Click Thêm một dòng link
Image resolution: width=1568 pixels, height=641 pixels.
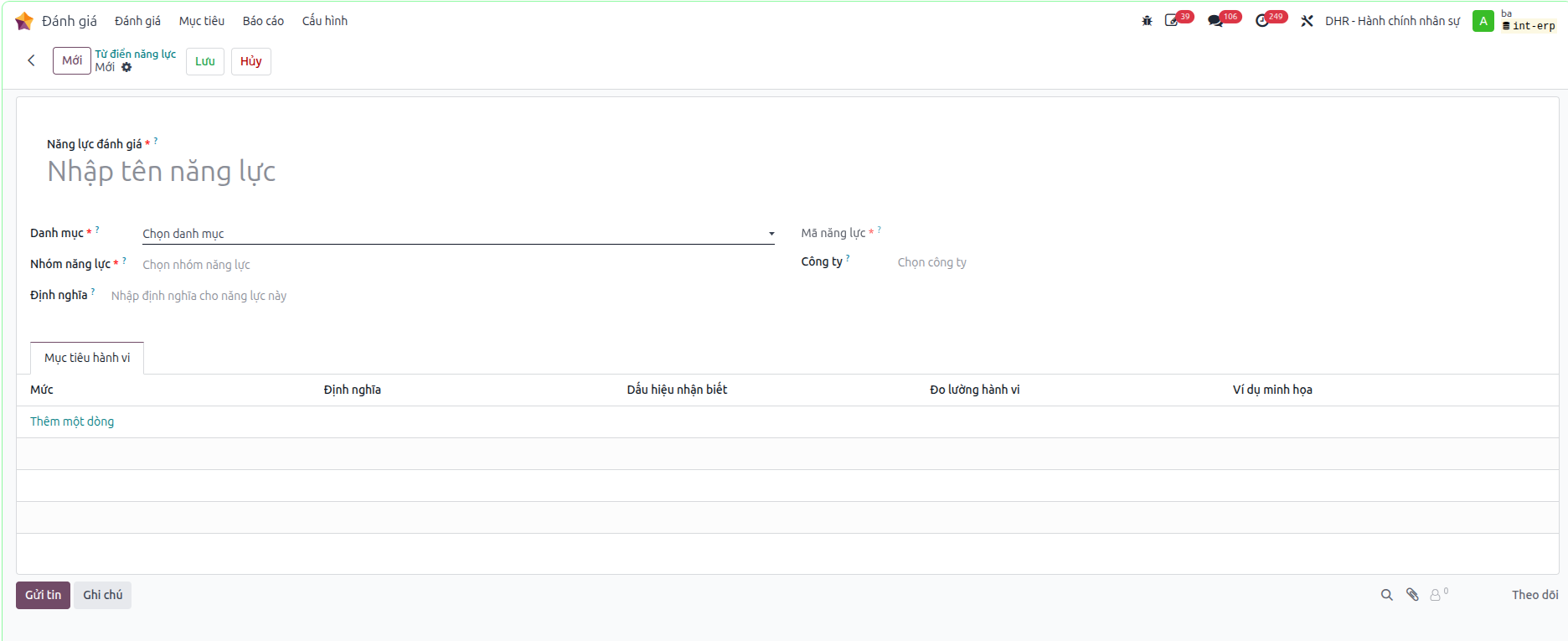(x=72, y=421)
